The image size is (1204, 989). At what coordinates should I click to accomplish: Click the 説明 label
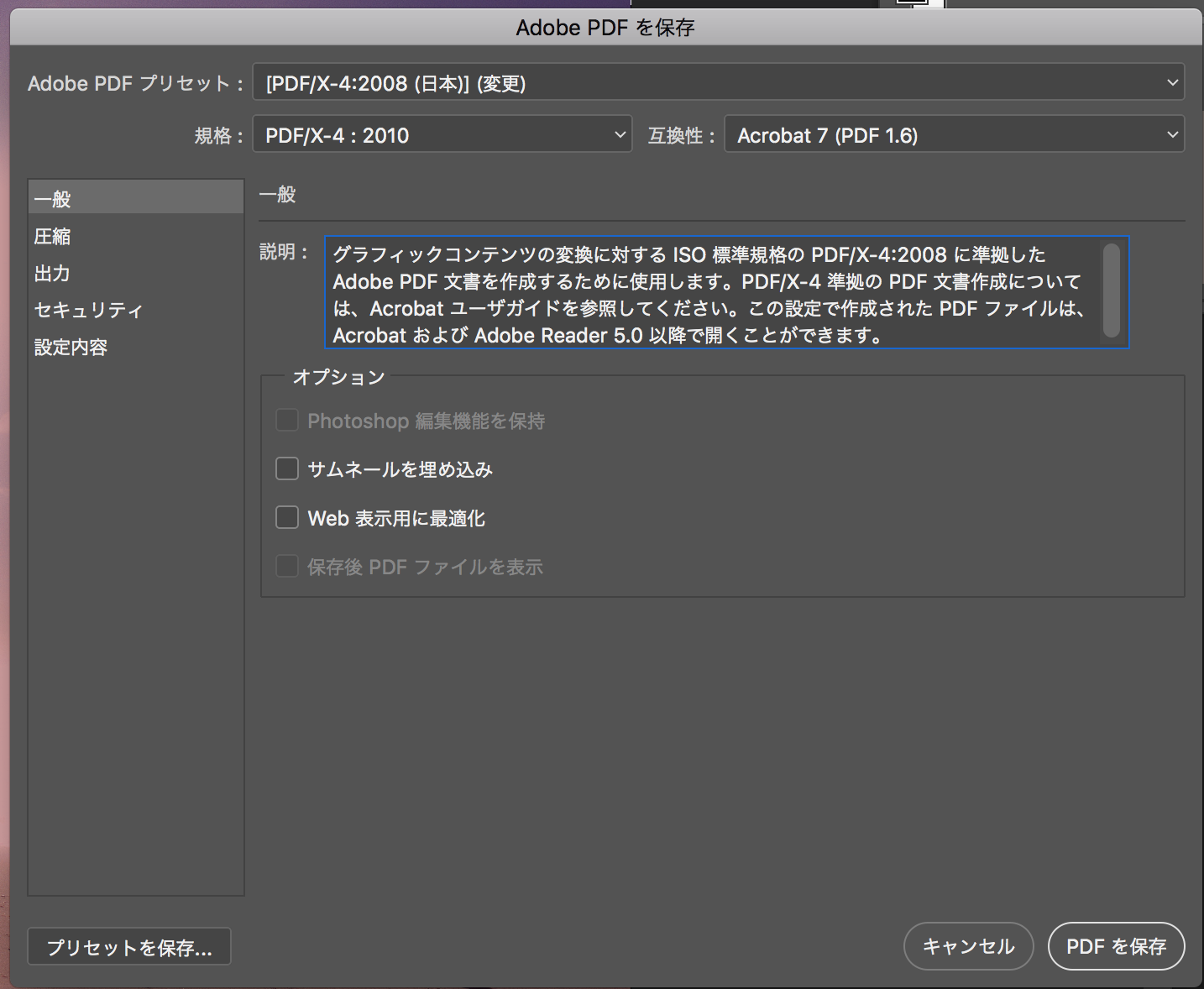tap(283, 251)
